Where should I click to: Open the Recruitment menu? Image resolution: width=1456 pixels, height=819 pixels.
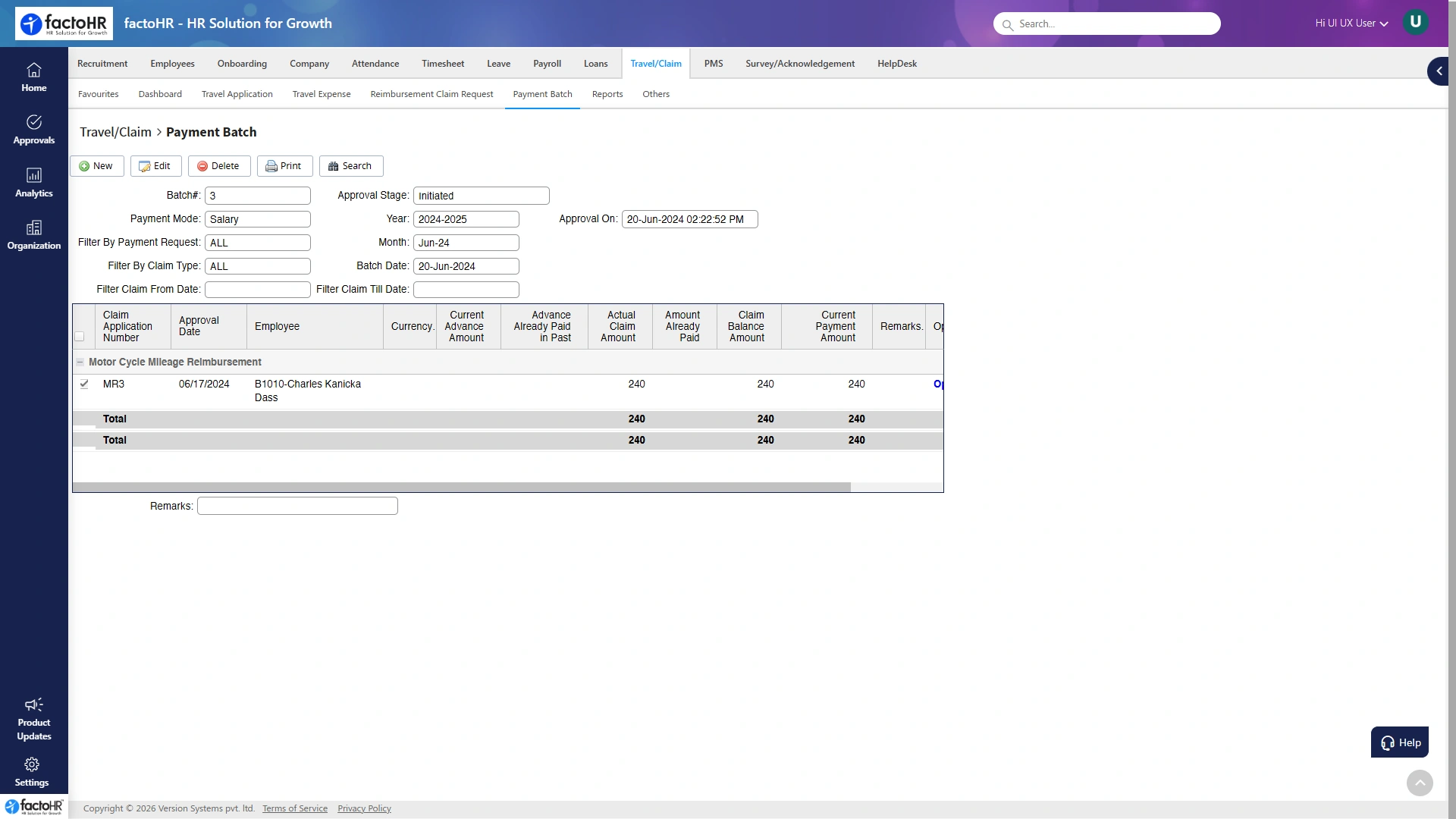[102, 64]
